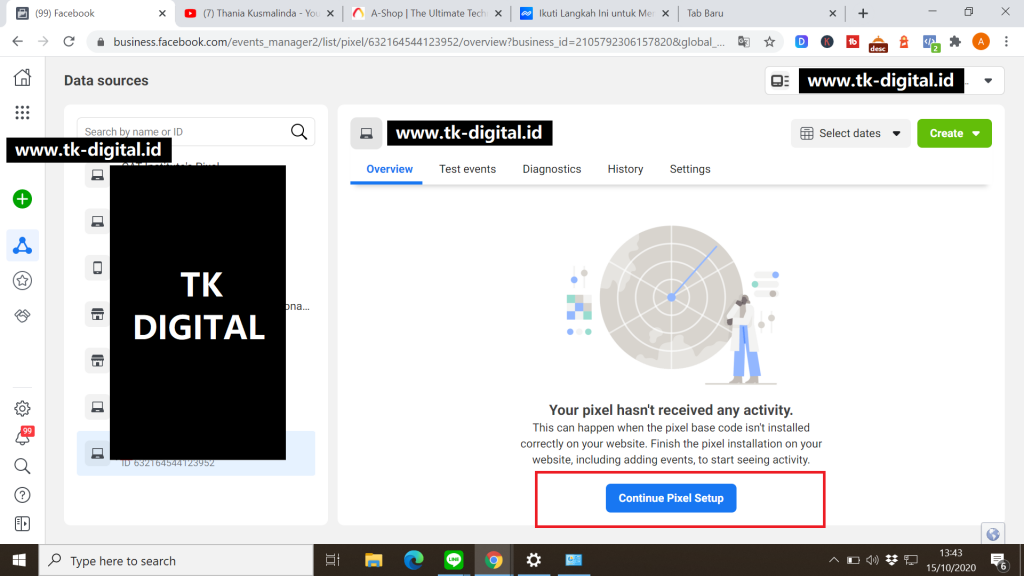This screenshot has width=1024, height=576.
Task: Open Google Chrome from the taskbar
Action: tap(493, 560)
